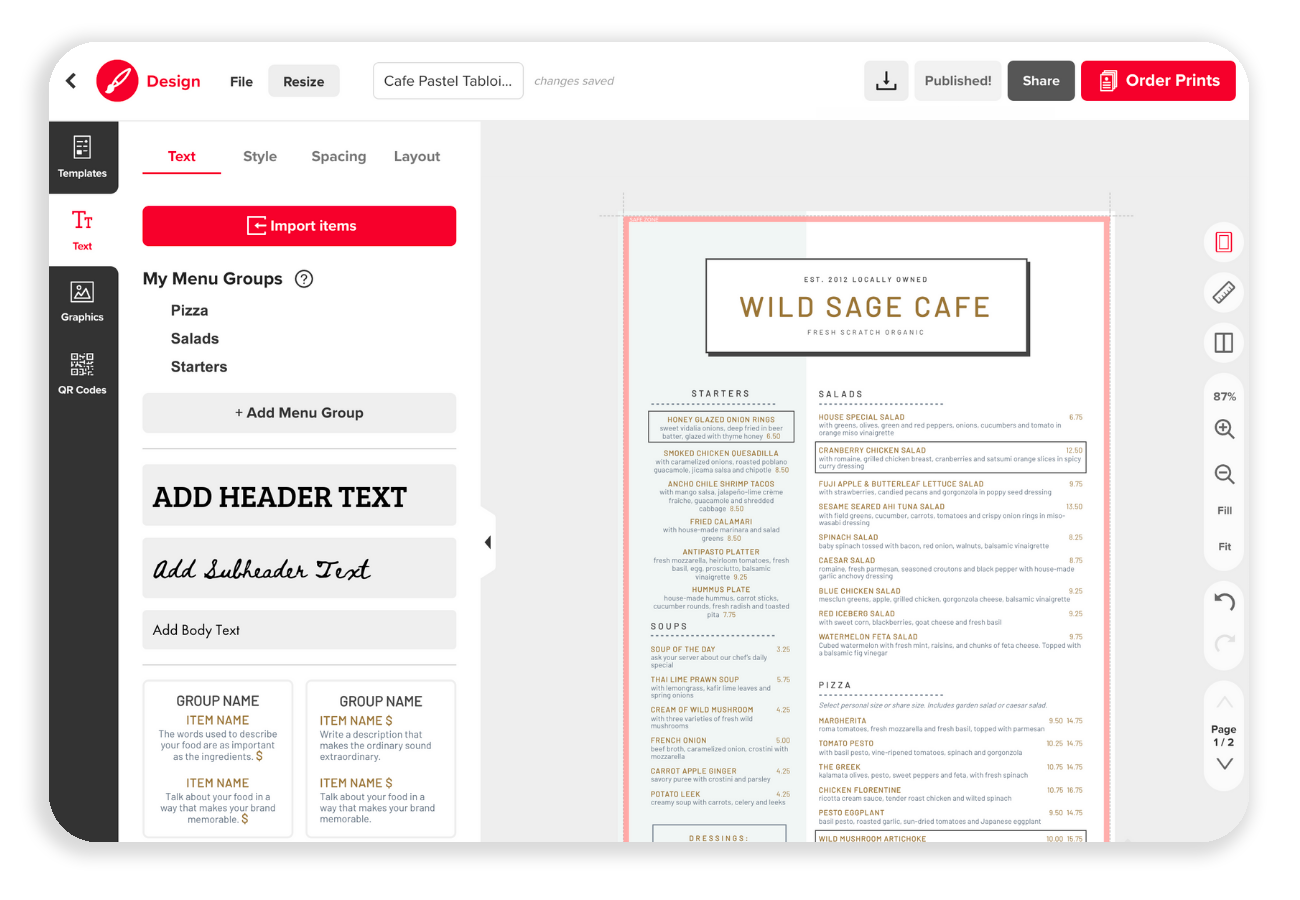
Task: Select the Cranberry Chicken Salad item
Action: click(x=951, y=458)
